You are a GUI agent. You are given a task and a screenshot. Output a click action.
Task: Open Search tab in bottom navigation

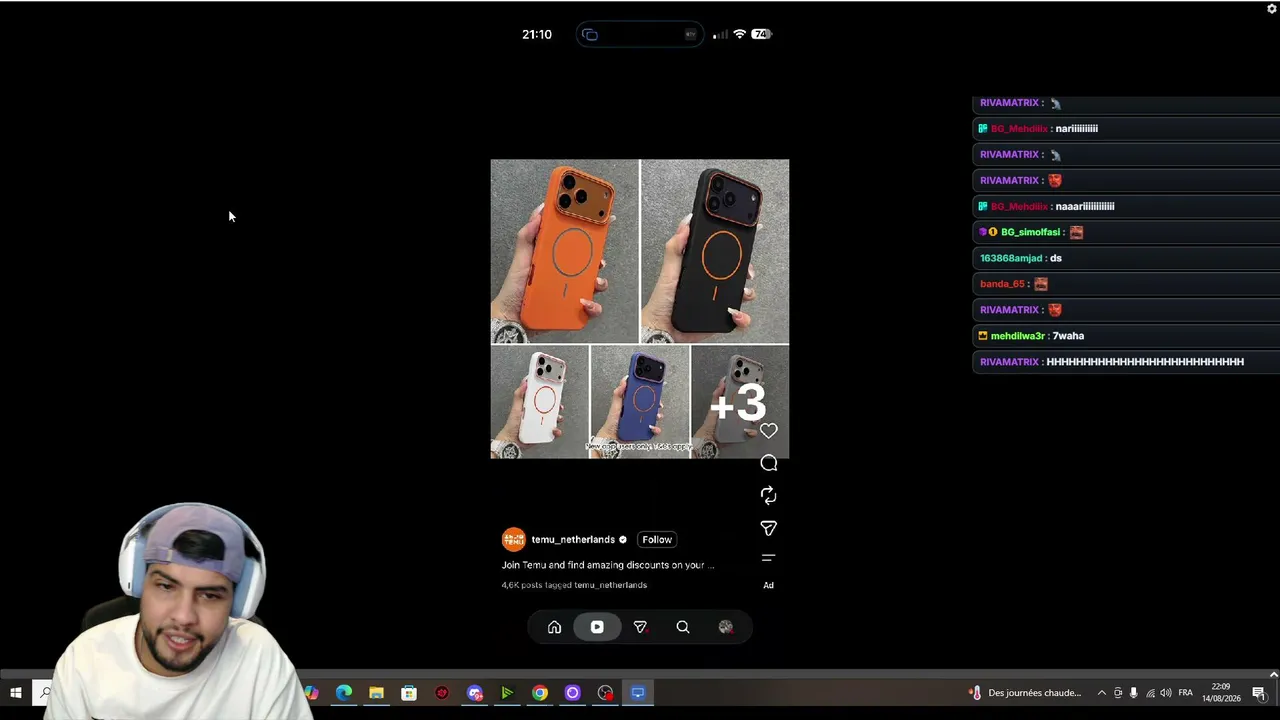pos(683,627)
